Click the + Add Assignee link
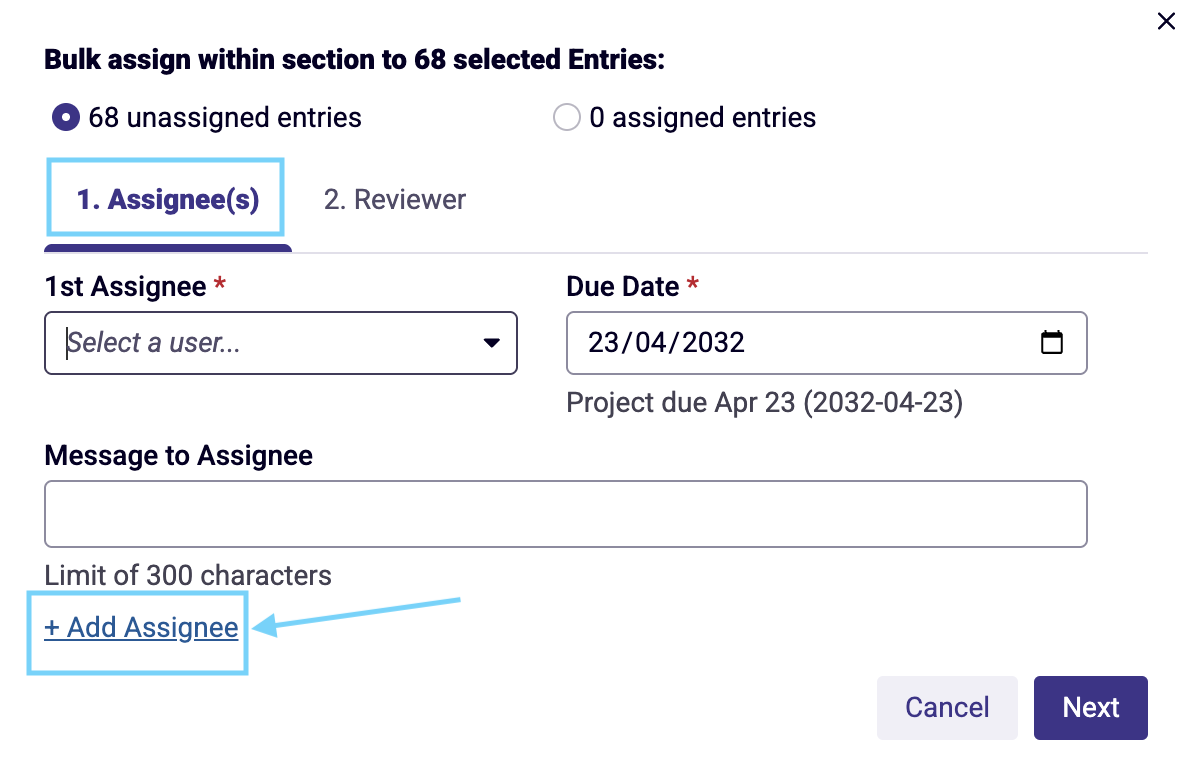This screenshot has width=1183, height=765. [141, 628]
